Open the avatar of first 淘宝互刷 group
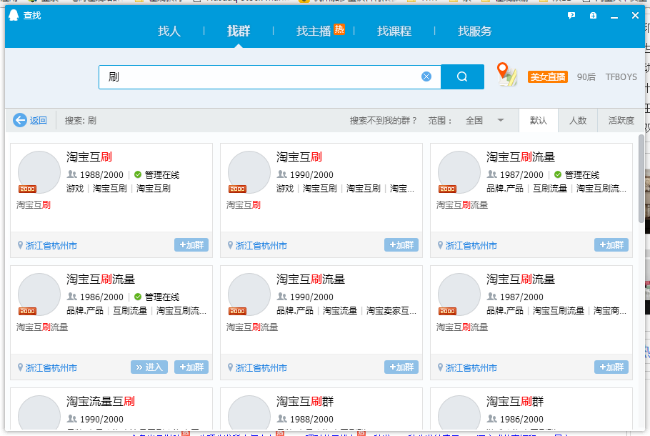The width and height of the screenshot is (650, 436). tap(39, 172)
